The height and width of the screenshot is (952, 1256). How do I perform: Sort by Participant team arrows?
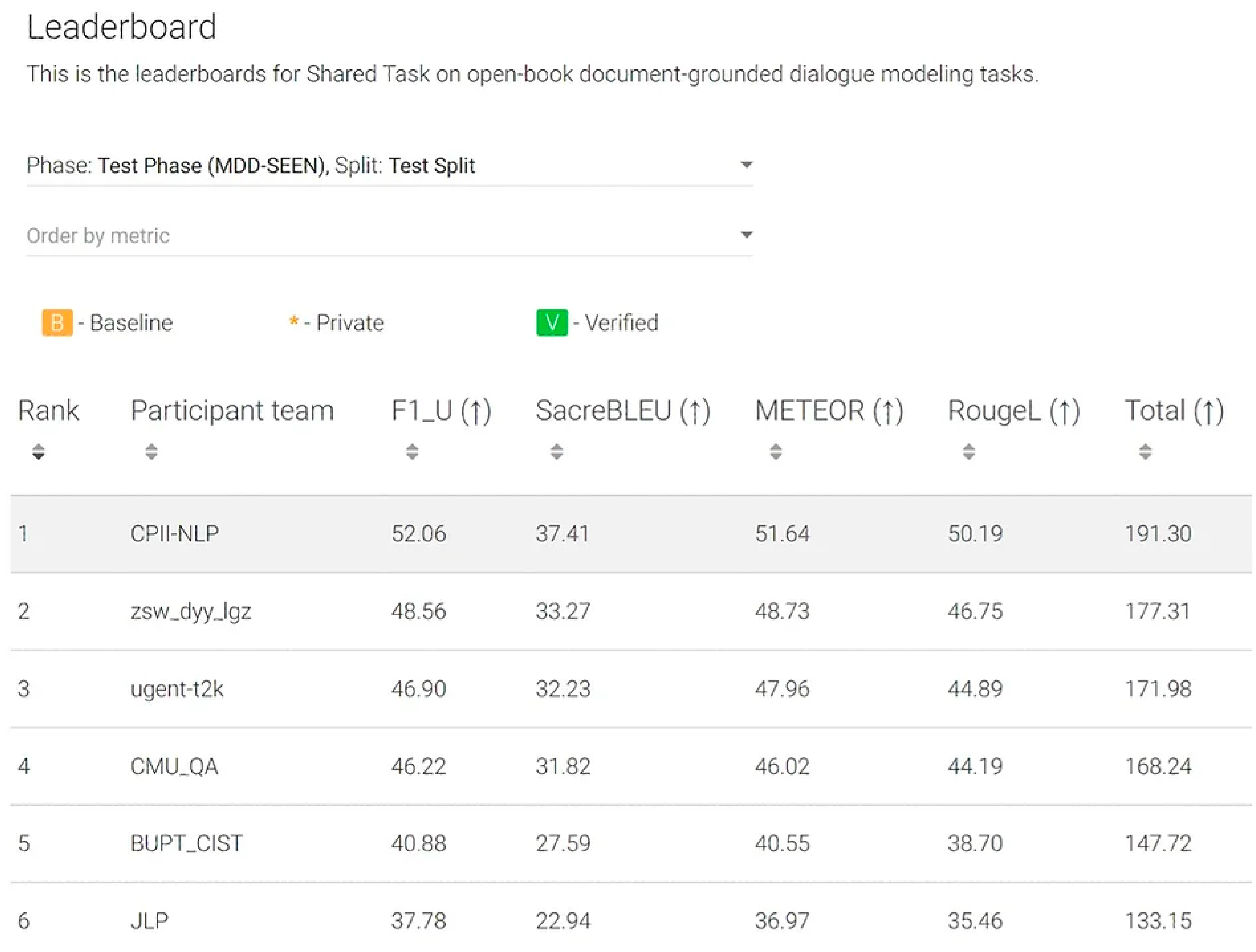[151, 452]
